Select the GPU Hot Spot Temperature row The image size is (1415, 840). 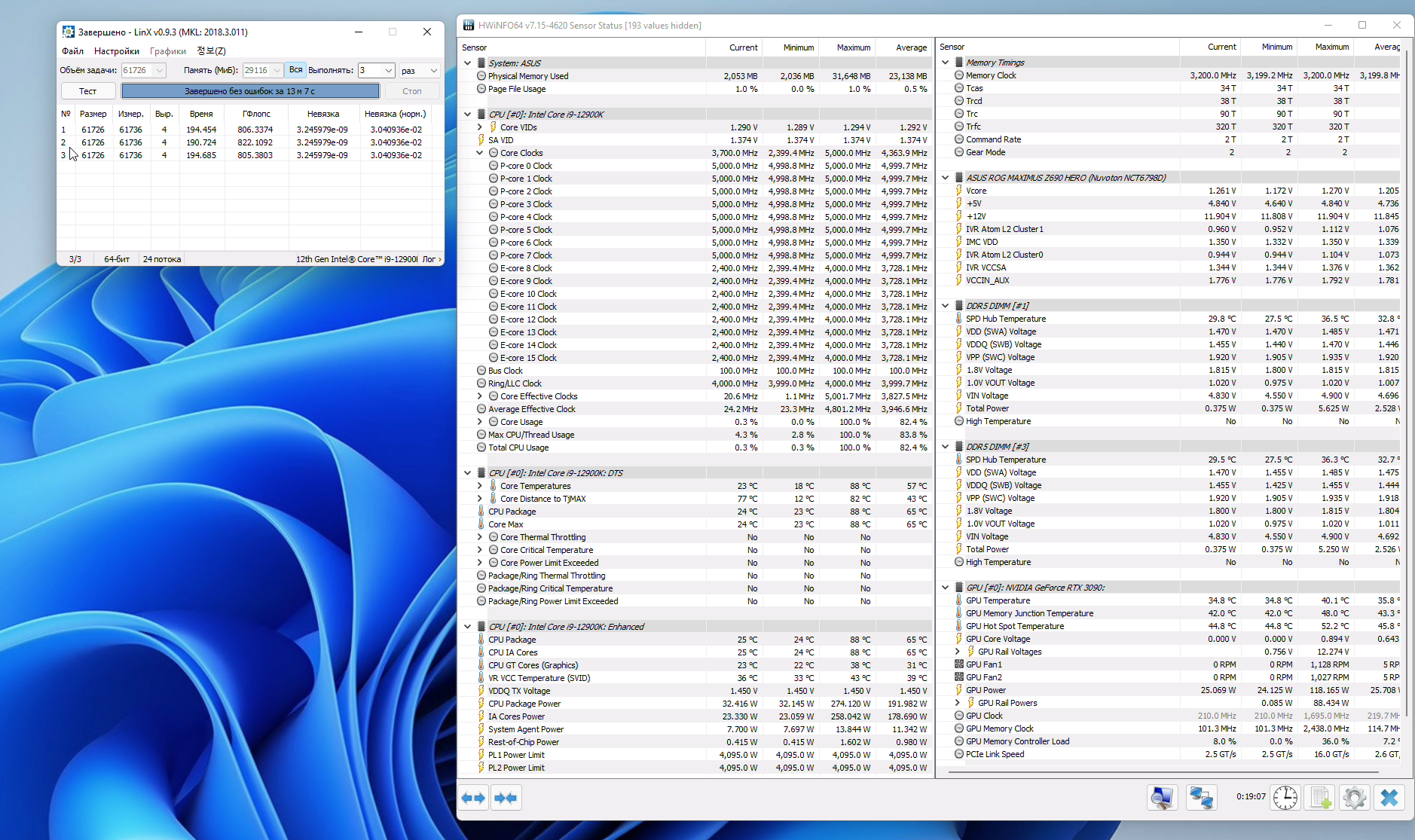[1169, 626]
